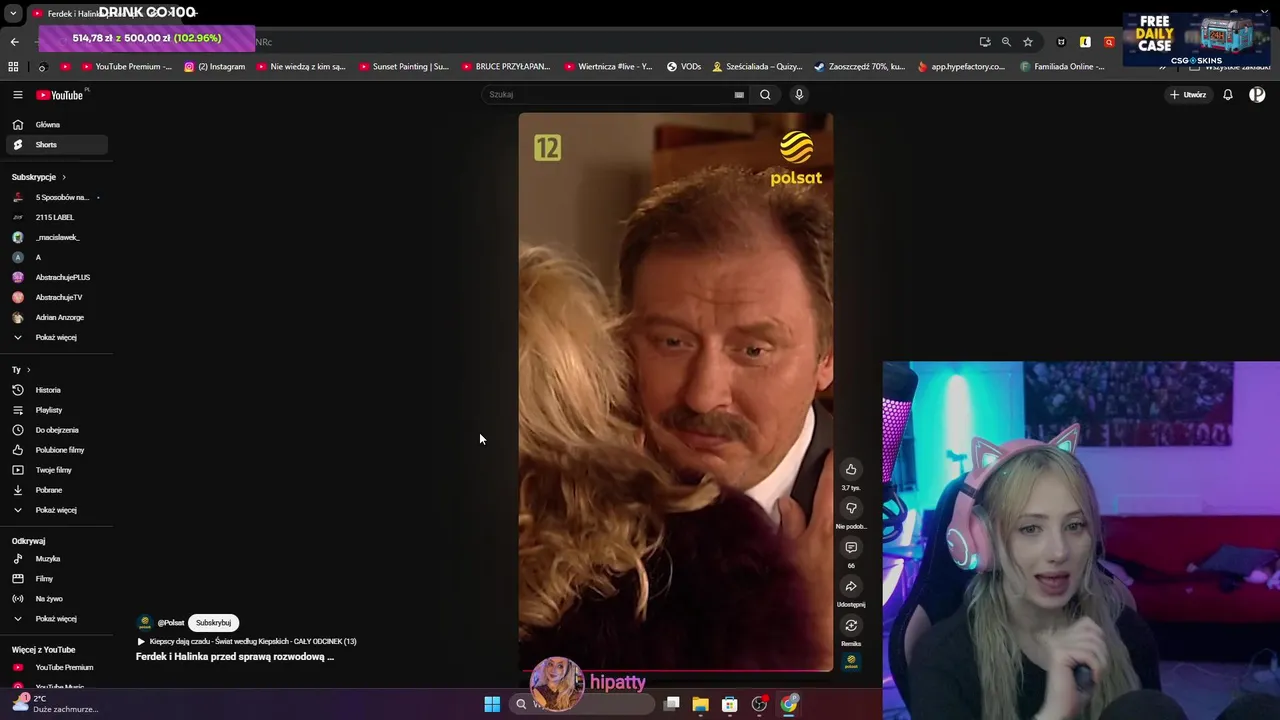Click the Subskrybuj button
Image resolution: width=1280 pixels, height=720 pixels.
click(213, 623)
